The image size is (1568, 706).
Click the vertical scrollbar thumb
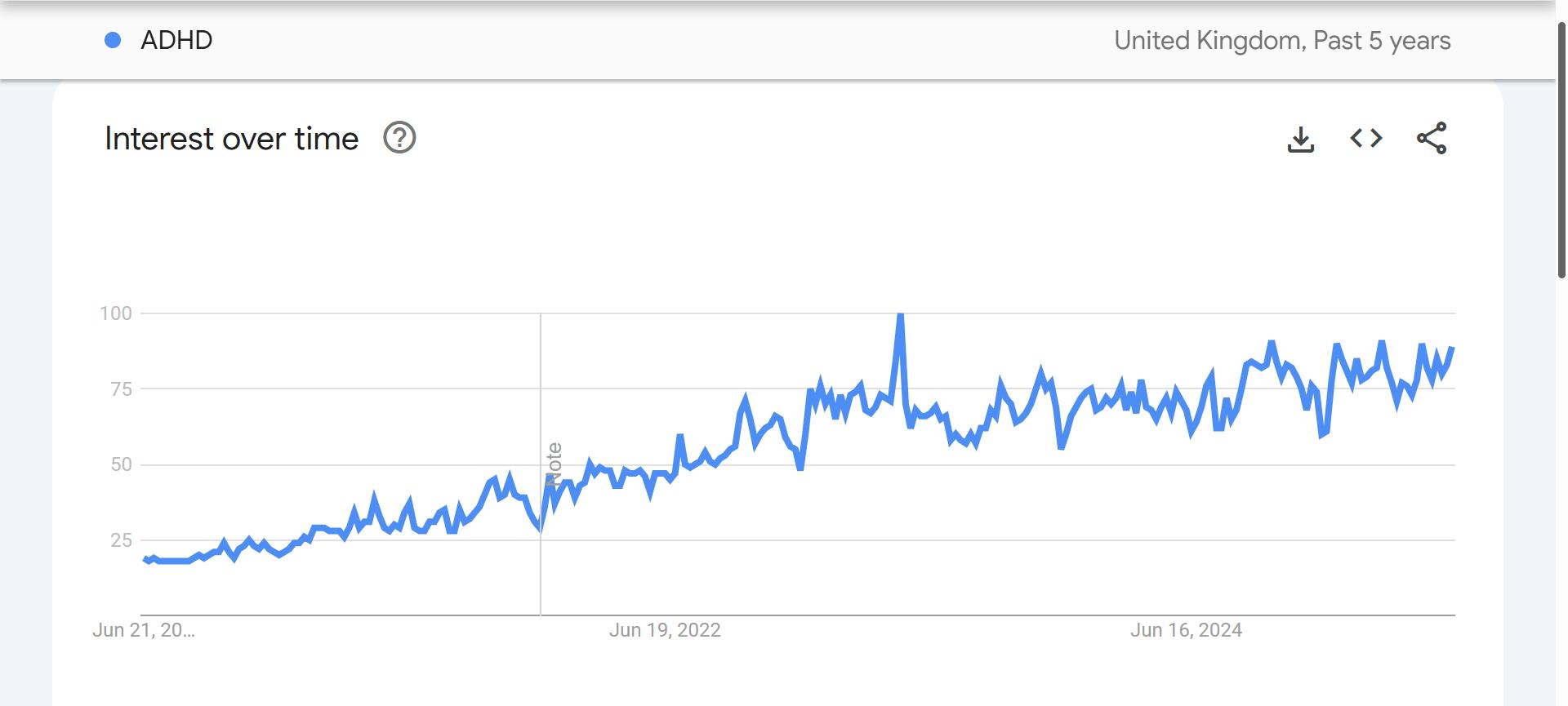(1561, 147)
